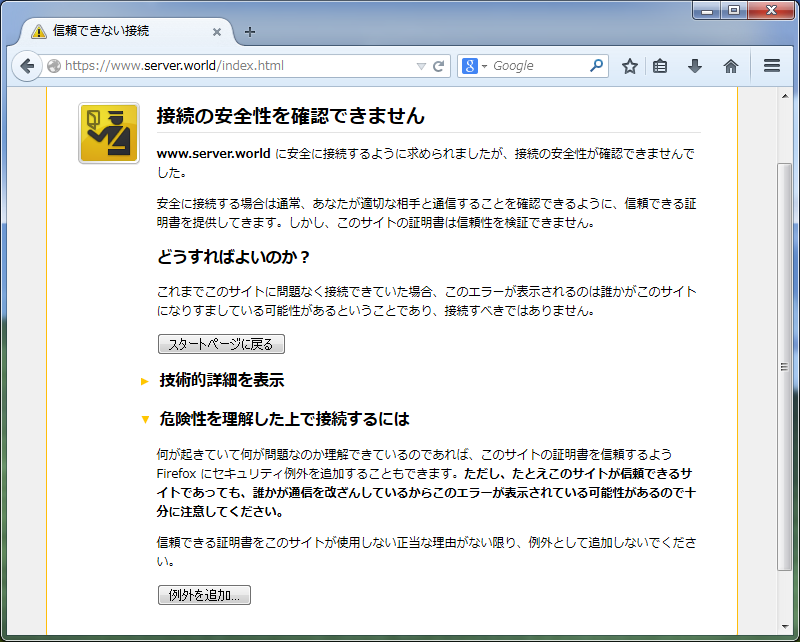
Task: Open the hamburger menu
Action: point(772,65)
